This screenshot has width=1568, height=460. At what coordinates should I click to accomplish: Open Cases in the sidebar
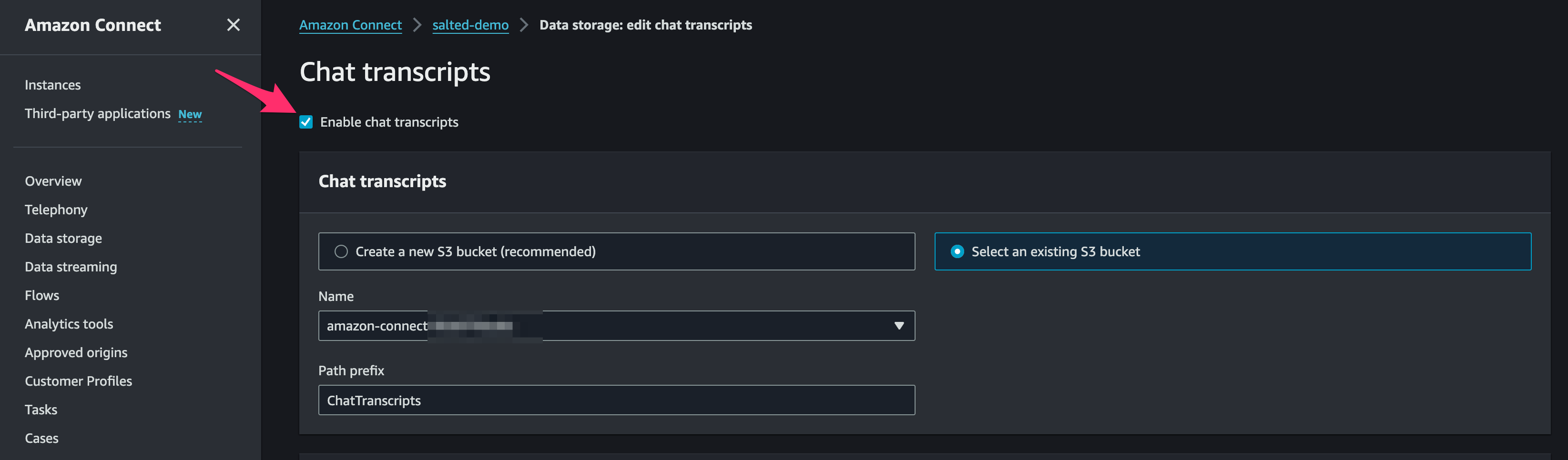(x=41, y=439)
